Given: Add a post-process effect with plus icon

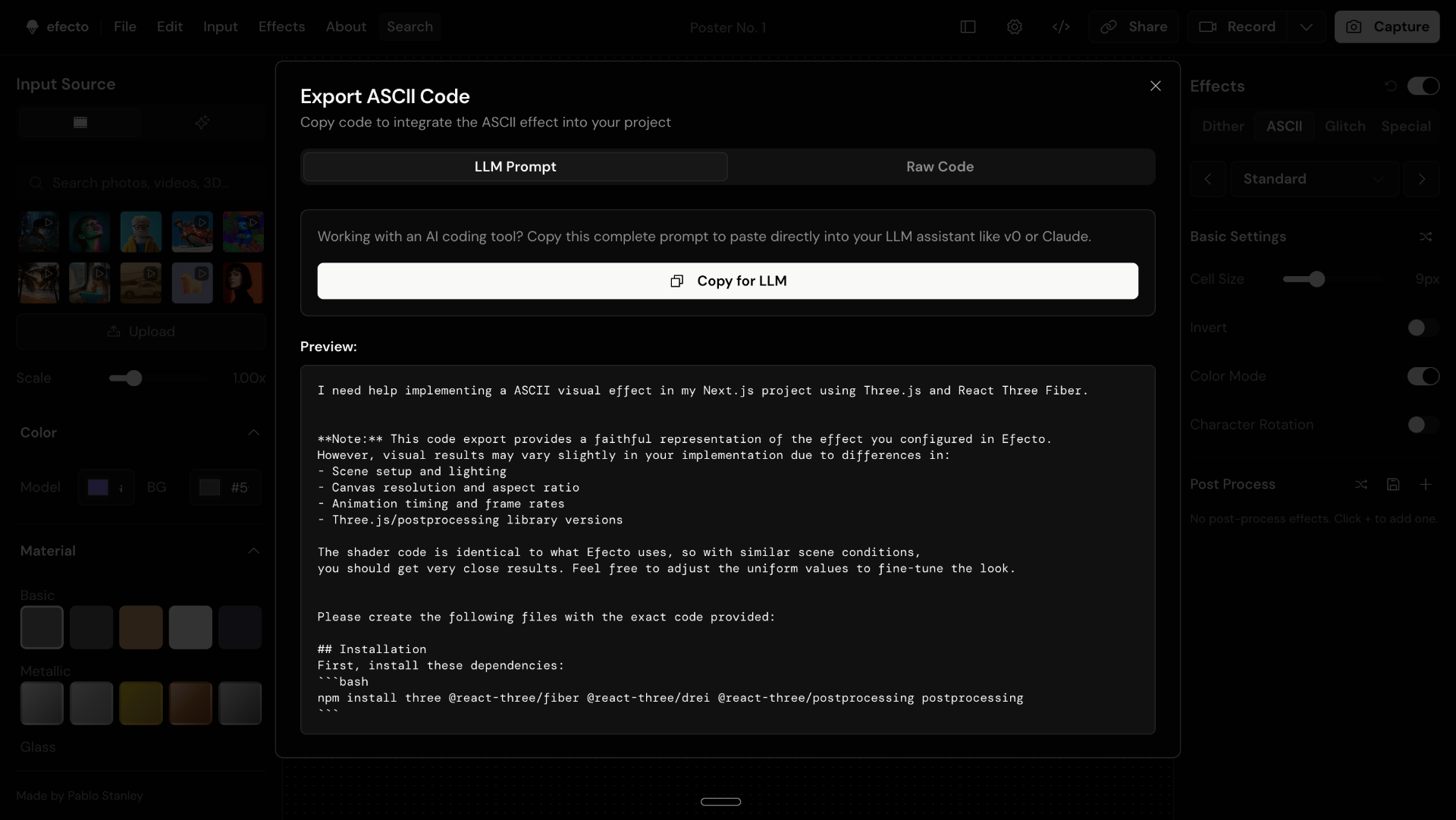Looking at the screenshot, I should pos(1426,485).
